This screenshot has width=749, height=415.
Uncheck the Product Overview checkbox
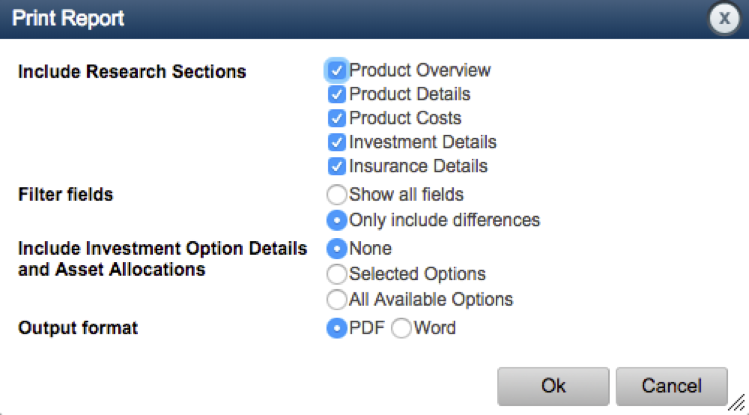(337, 70)
